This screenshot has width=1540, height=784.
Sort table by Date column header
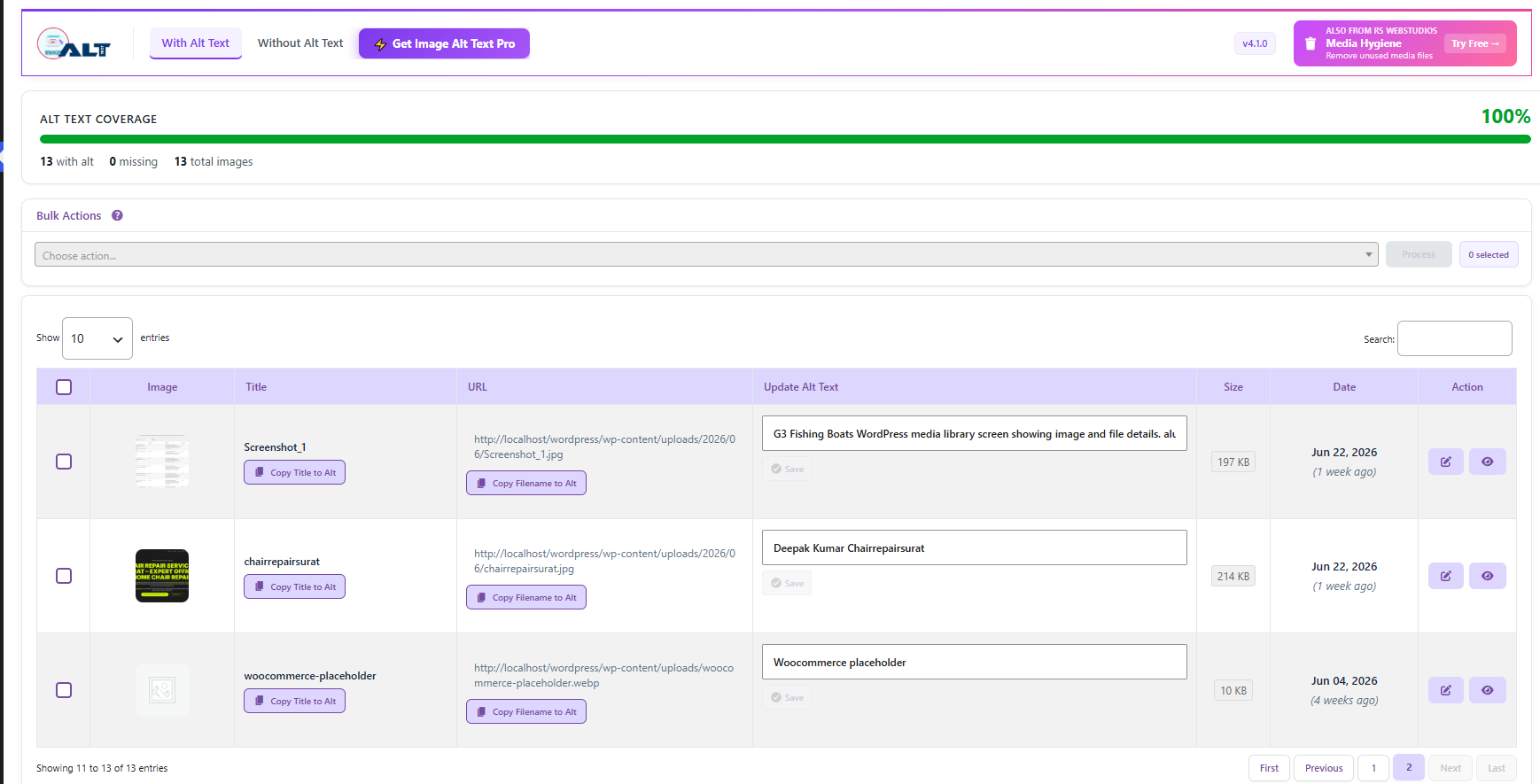(x=1344, y=387)
